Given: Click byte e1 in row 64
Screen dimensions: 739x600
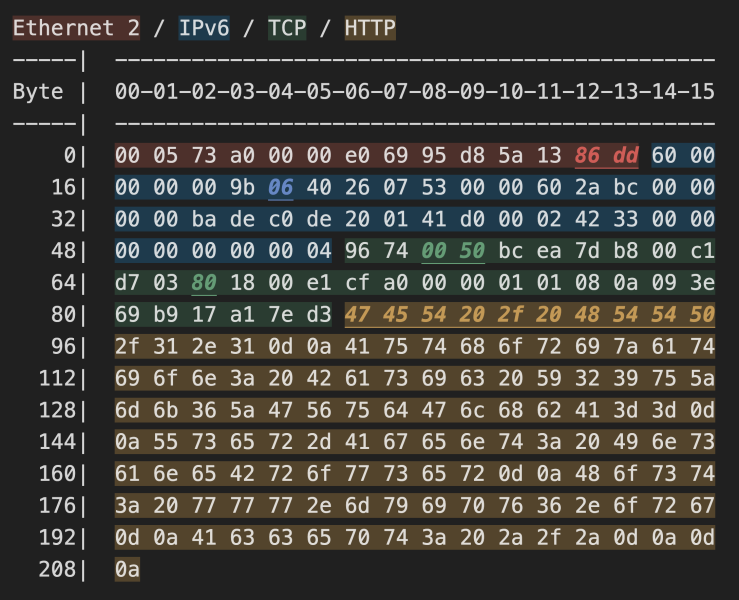Looking at the screenshot, I should 319,283.
